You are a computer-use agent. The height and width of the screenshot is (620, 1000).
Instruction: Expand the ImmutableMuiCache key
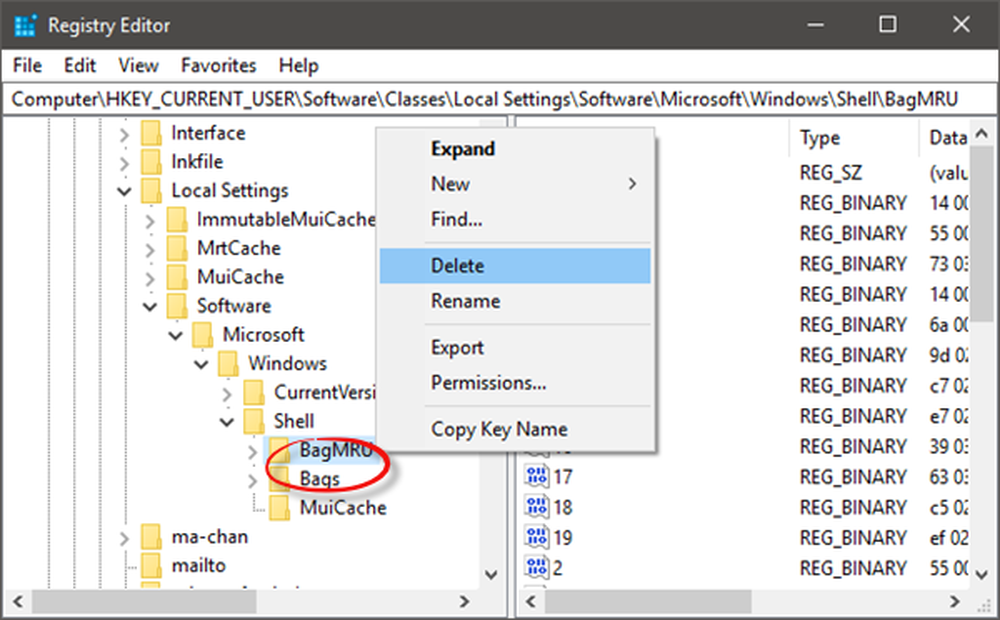coord(150,221)
